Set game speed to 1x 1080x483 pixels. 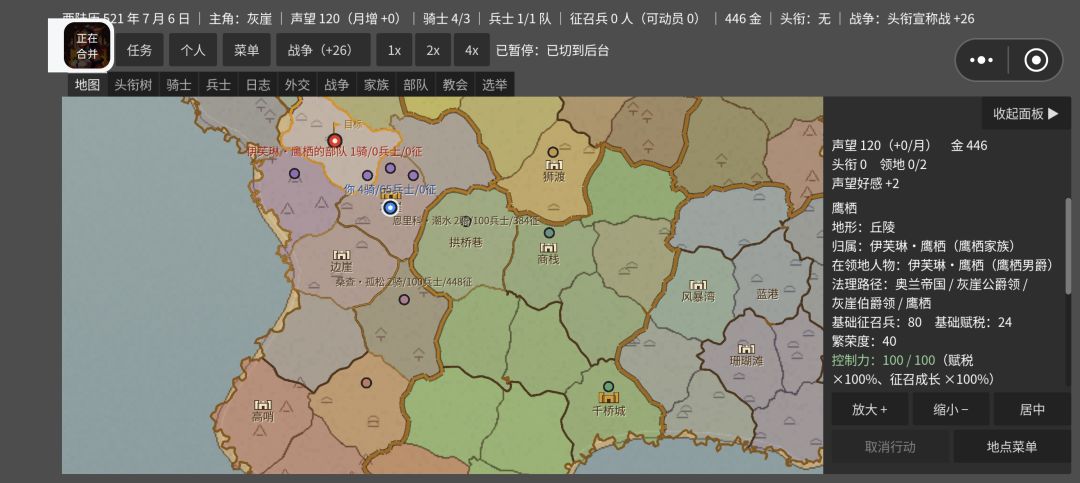394,50
